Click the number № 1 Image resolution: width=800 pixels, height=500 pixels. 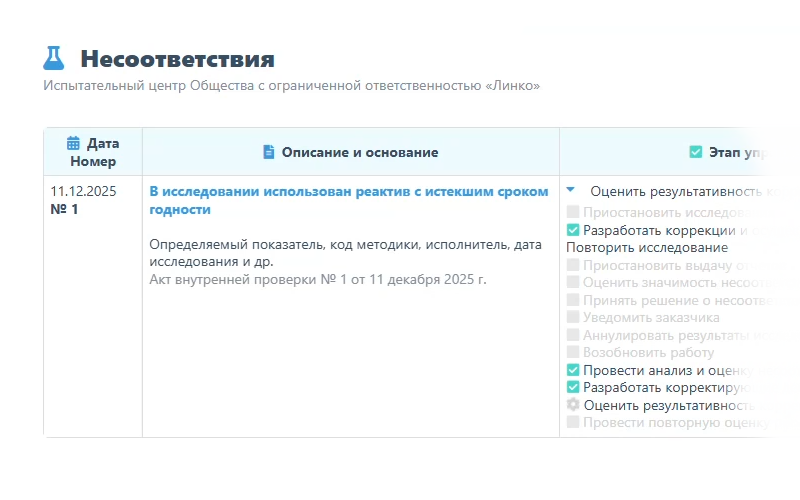(64, 209)
